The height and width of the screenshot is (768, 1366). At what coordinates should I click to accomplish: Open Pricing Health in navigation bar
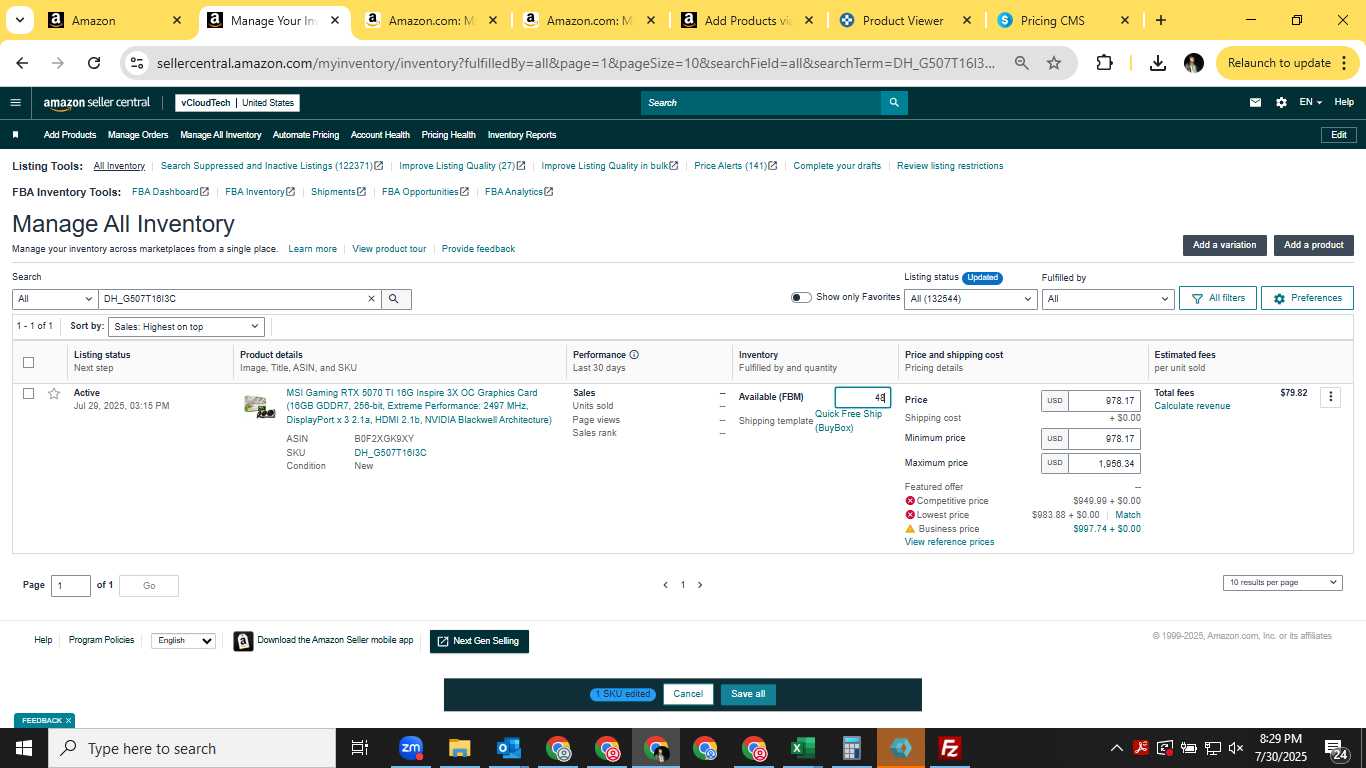click(x=448, y=135)
